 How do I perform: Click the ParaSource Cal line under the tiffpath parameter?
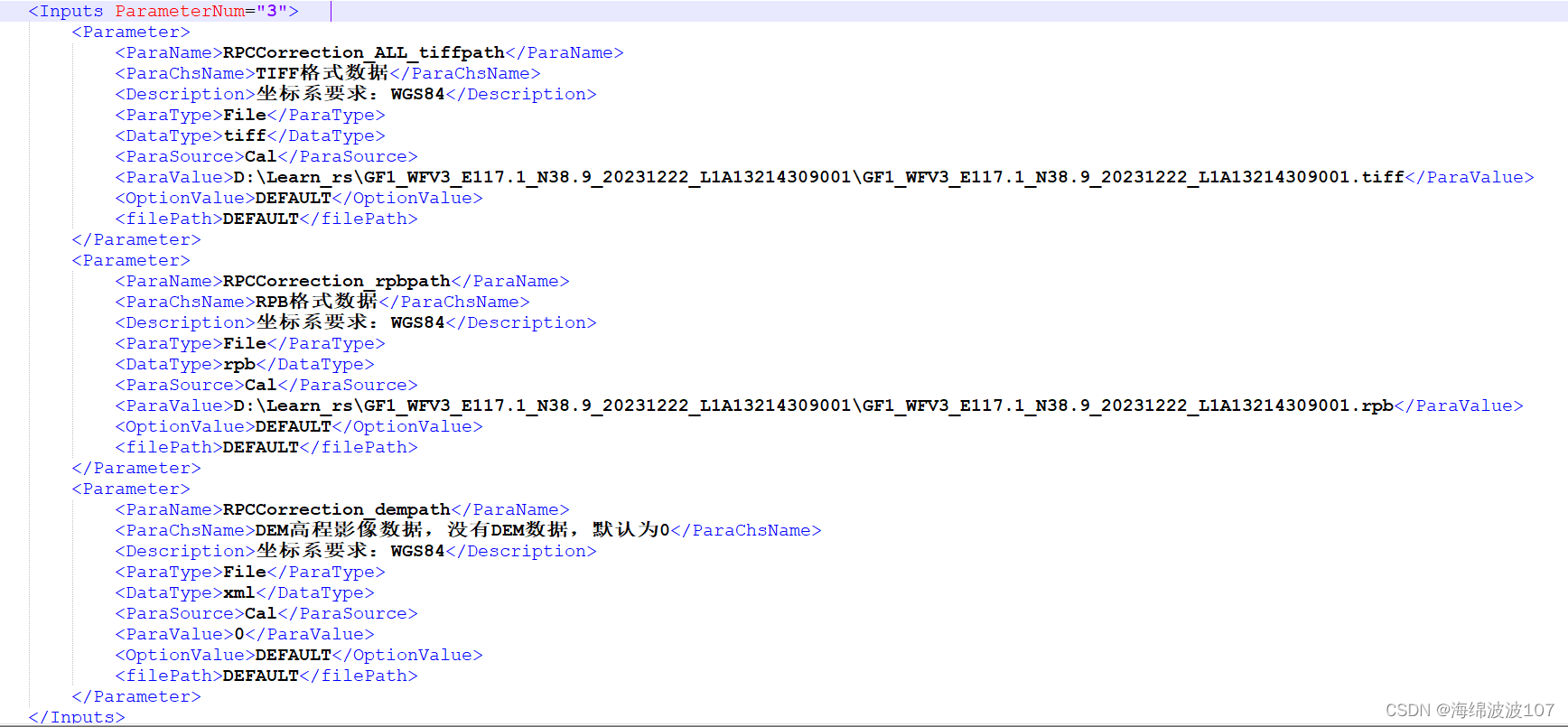coord(266,156)
